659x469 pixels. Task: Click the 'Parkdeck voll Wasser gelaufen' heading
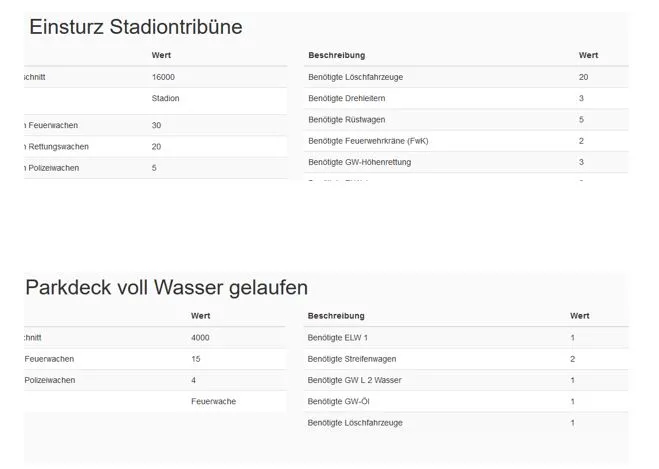point(166,287)
